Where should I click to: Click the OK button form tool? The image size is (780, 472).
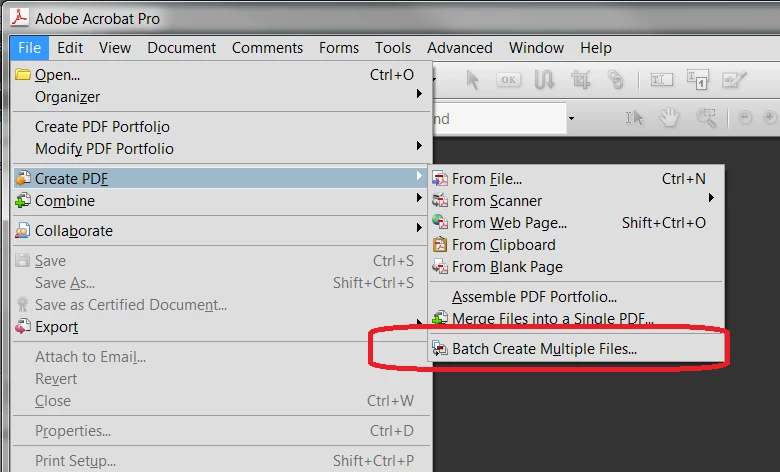point(508,80)
